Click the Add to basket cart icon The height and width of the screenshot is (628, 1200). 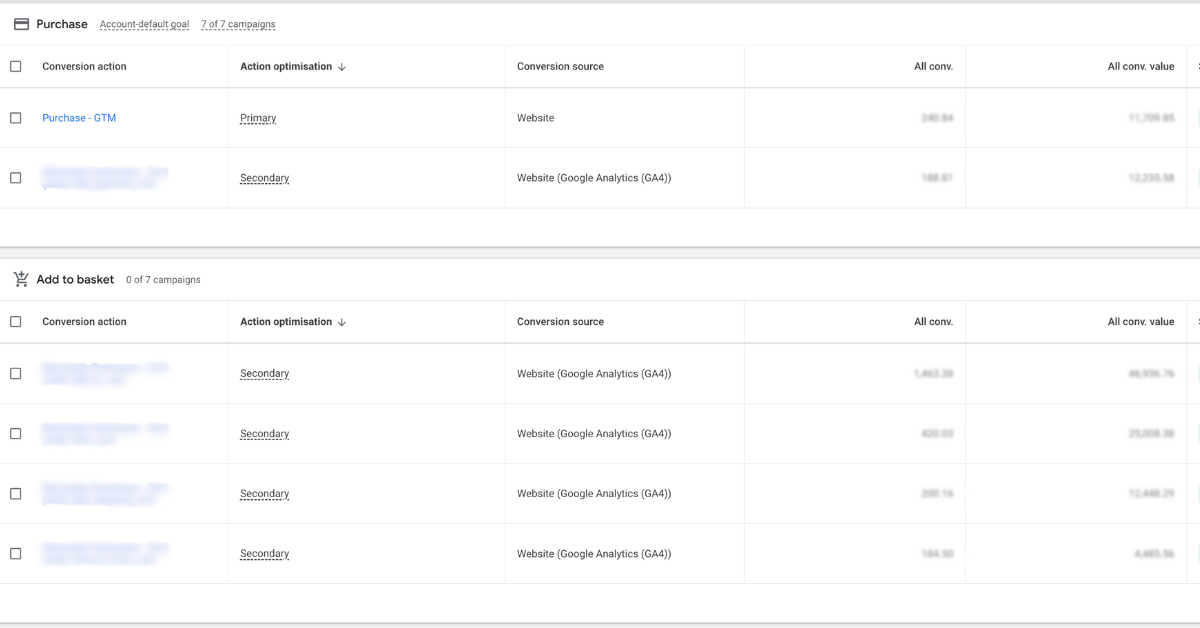coord(21,280)
